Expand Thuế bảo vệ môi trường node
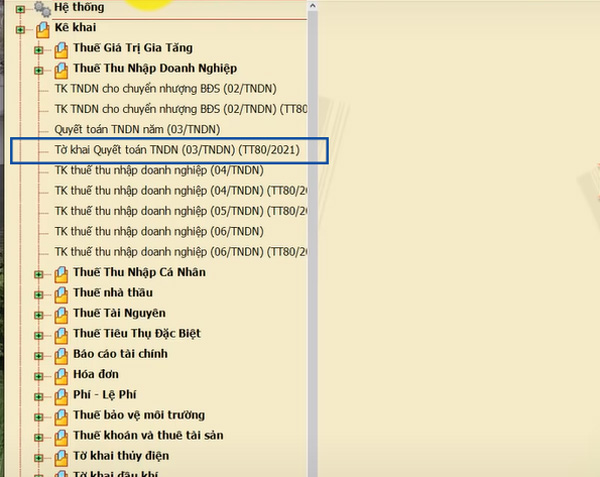 [39, 416]
